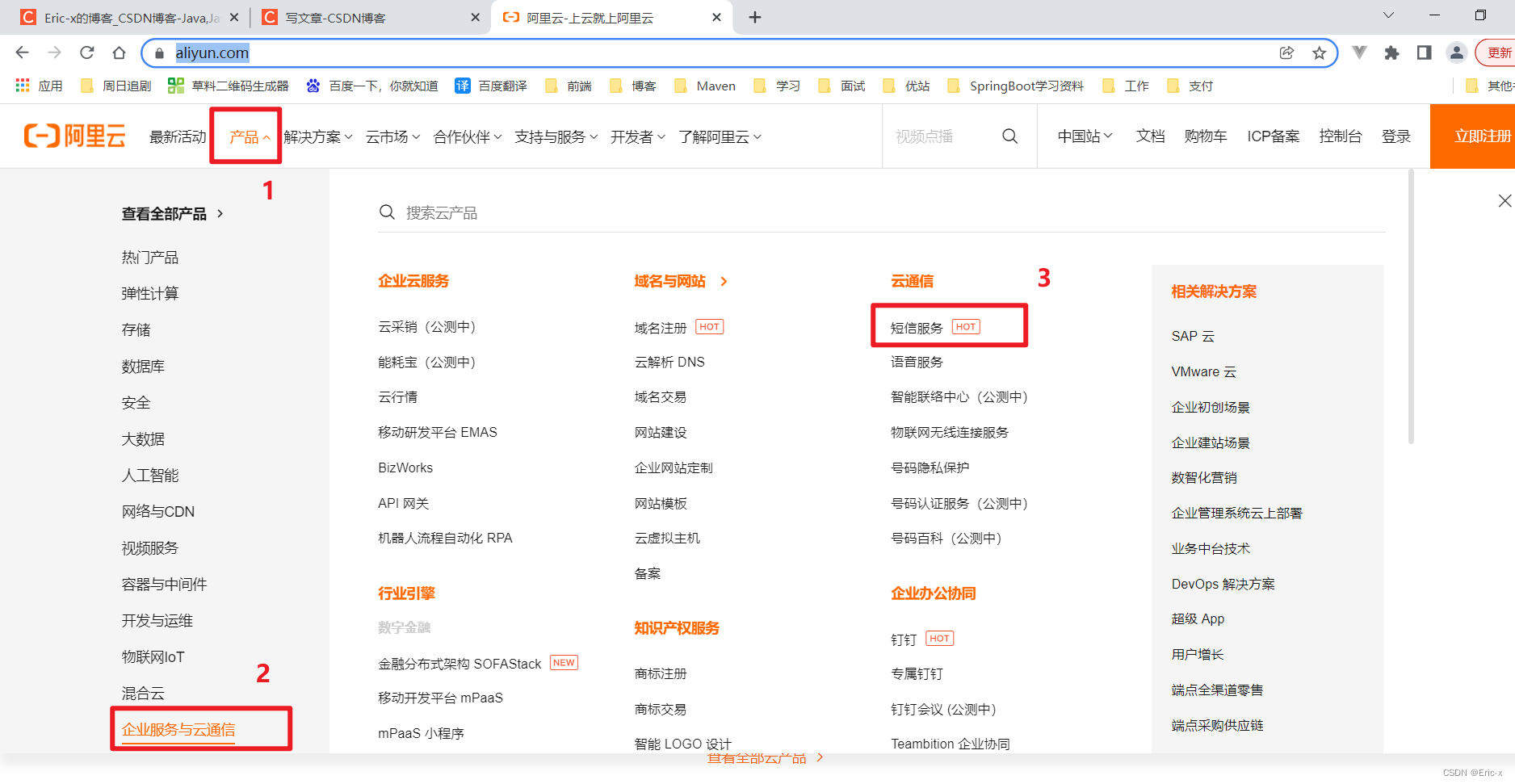
Task: Open 钉钉 product link
Action: (904, 639)
